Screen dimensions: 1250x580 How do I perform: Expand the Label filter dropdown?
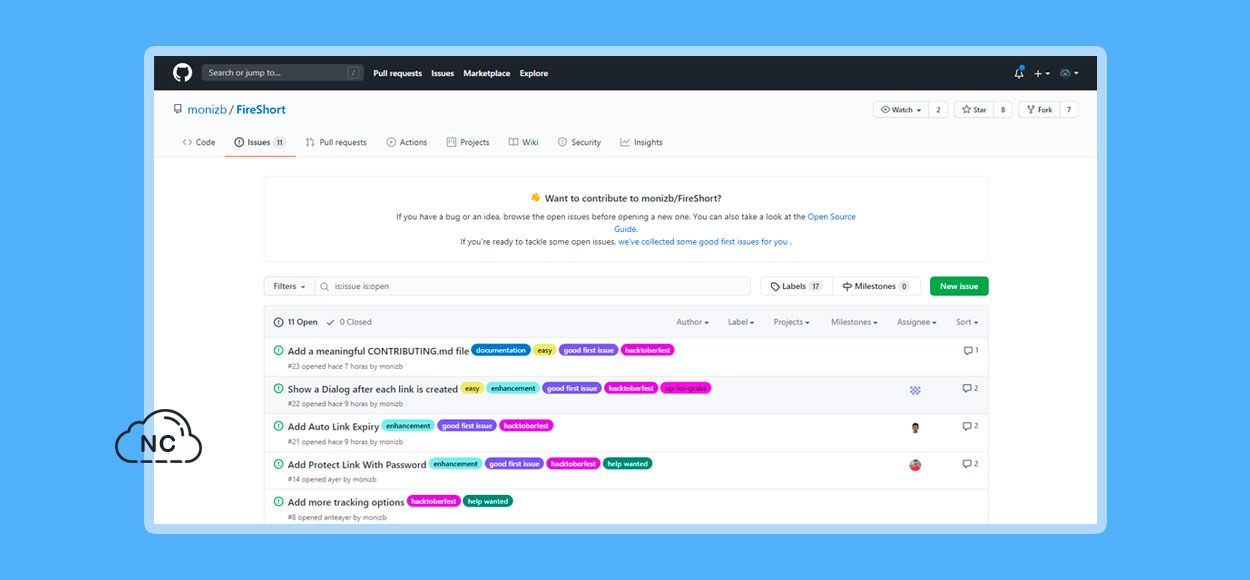[741, 322]
